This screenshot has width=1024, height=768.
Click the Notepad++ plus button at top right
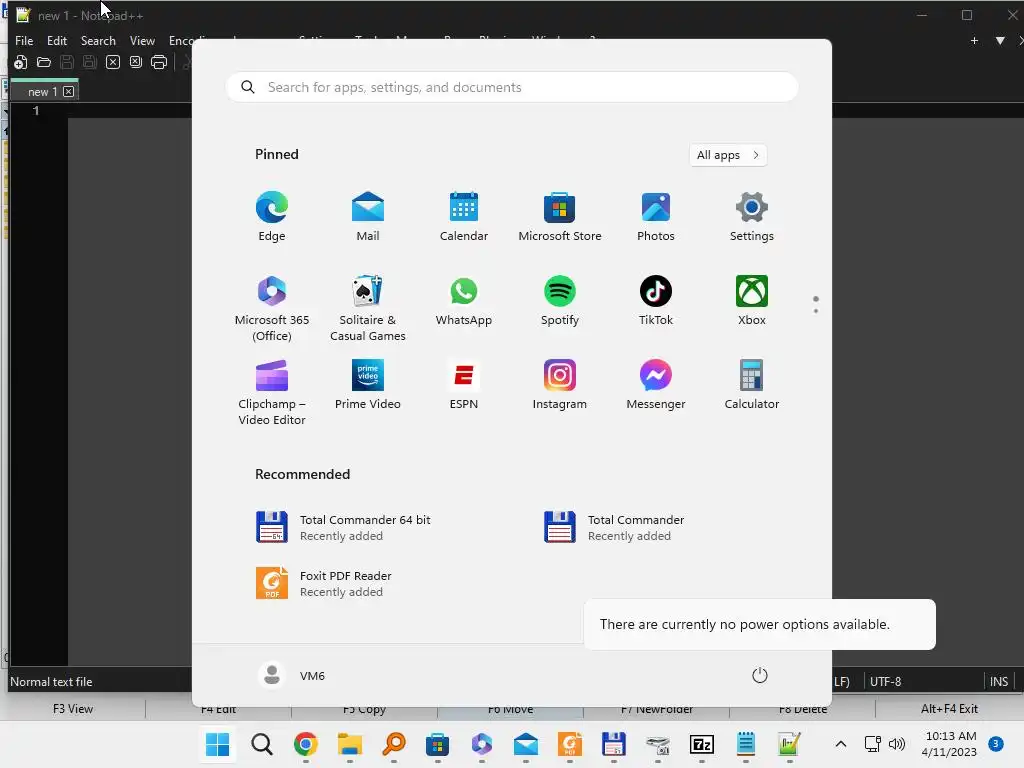(974, 40)
